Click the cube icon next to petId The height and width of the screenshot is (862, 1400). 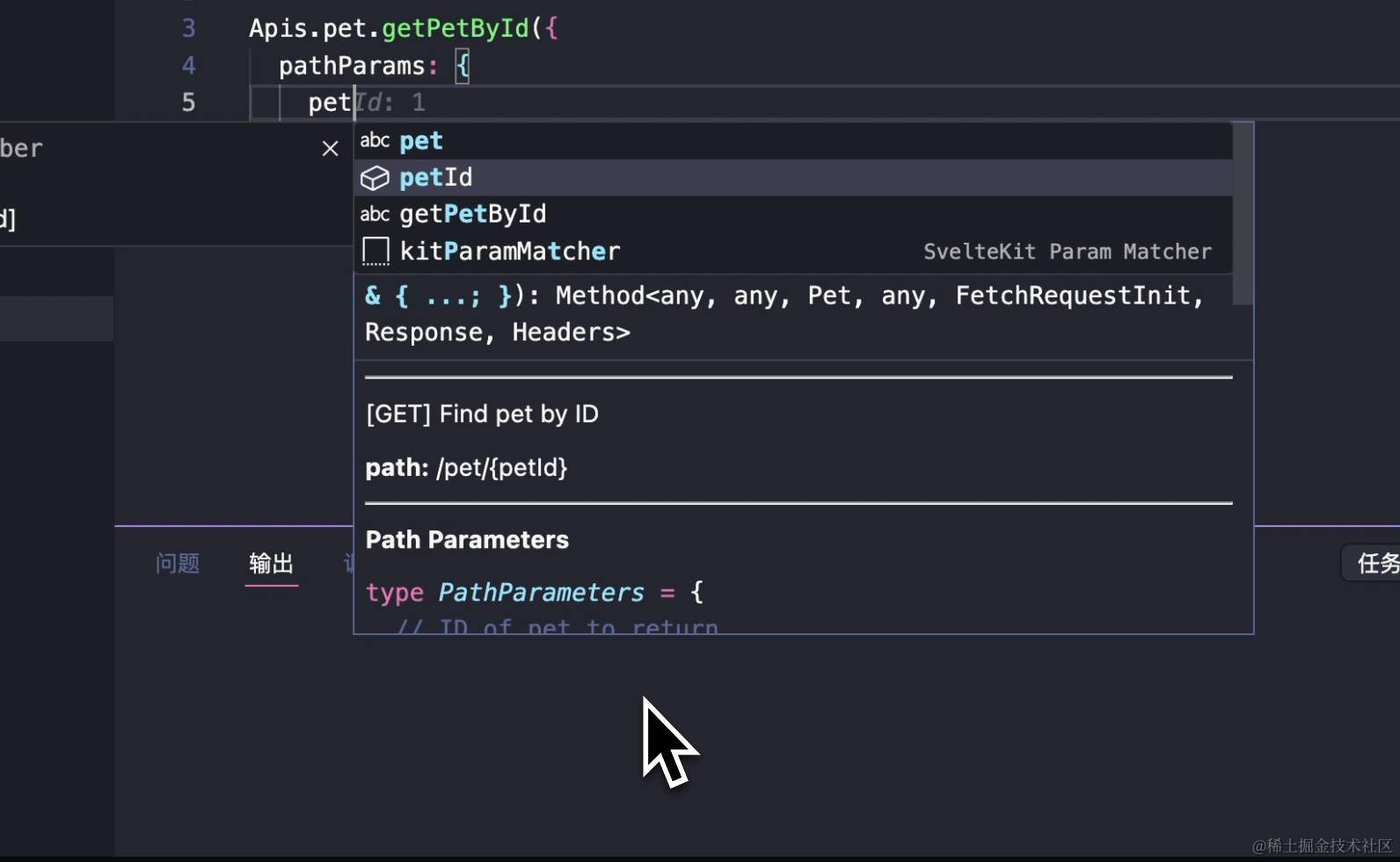pyautogui.click(x=375, y=178)
